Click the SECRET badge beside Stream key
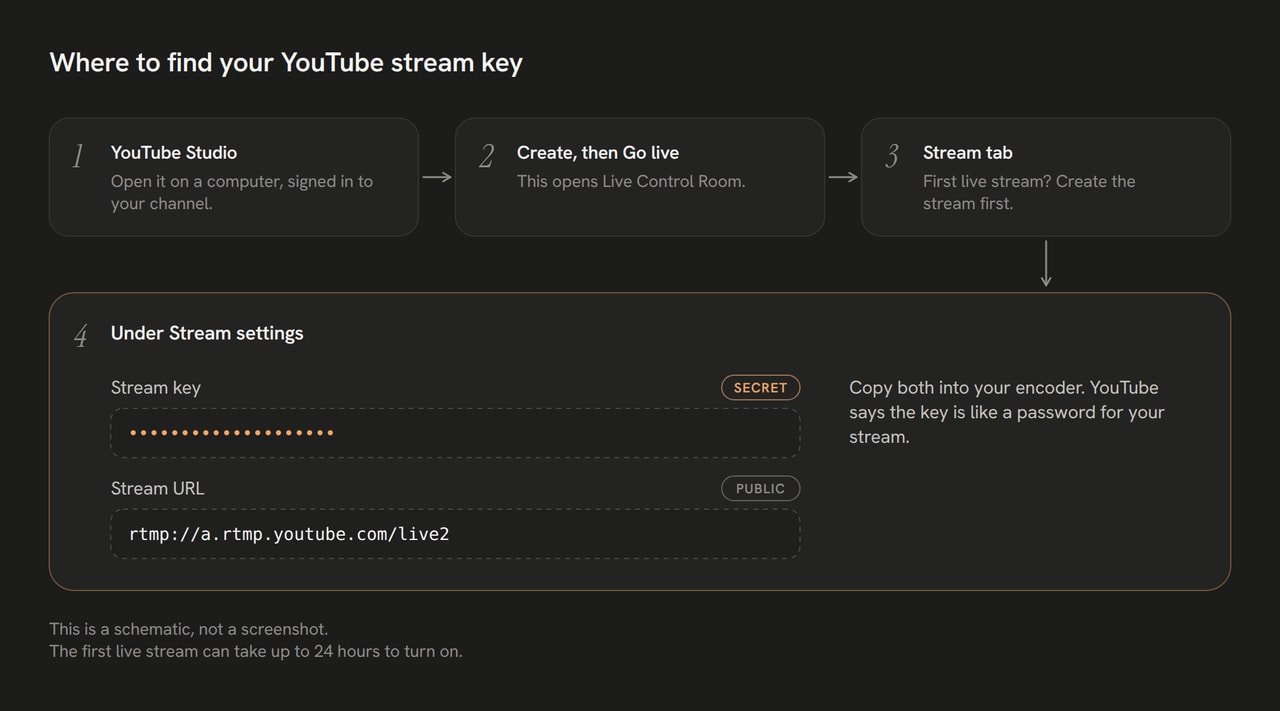The width and height of the screenshot is (1280, 711). point(760,387)
